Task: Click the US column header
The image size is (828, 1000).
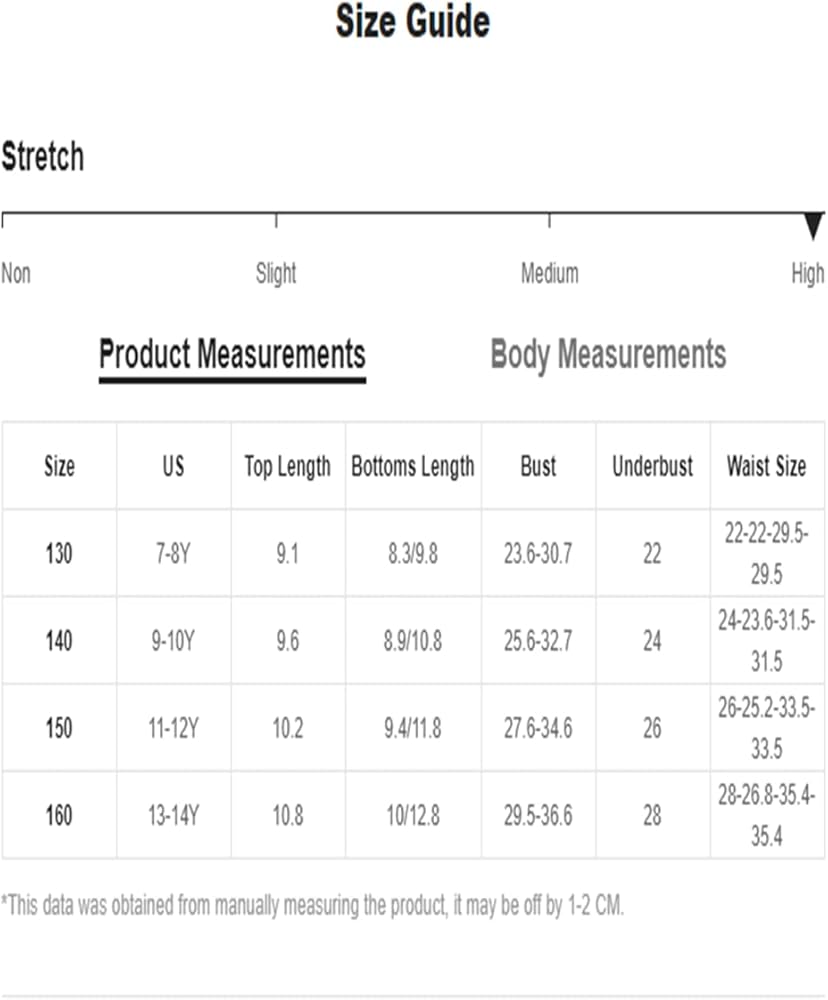Action: [x=173, y=466]
